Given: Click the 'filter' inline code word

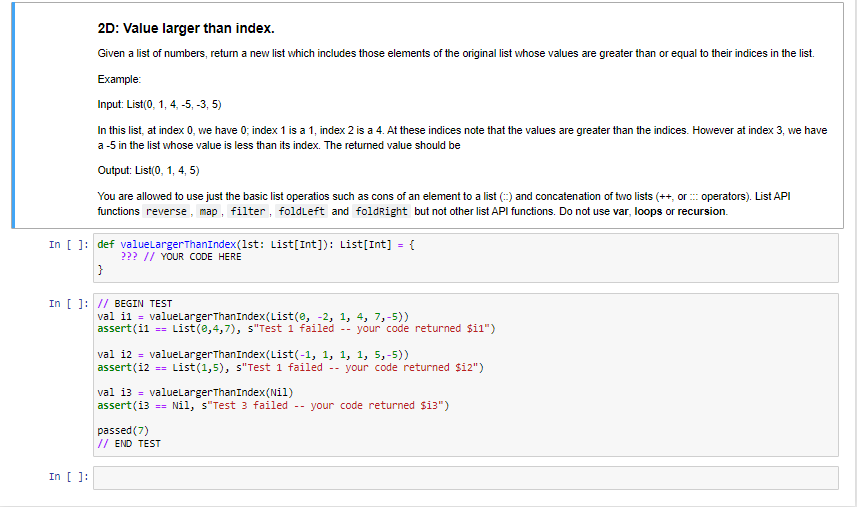Looking at the screenshot, I should coord(248,211).
